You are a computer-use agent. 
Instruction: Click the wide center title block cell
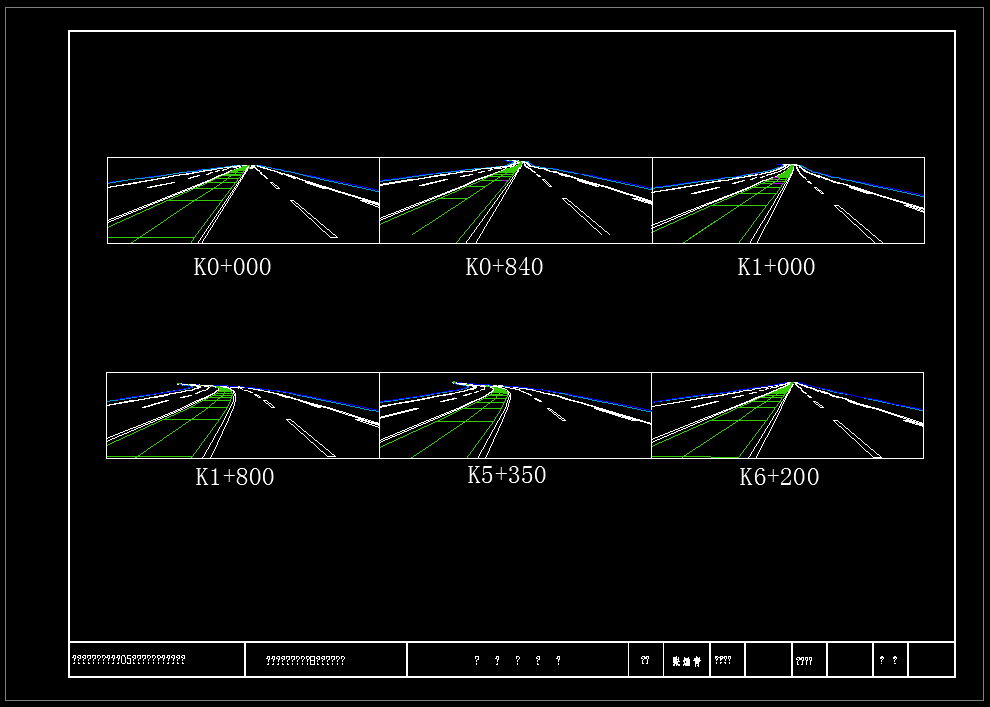(517, 660)
